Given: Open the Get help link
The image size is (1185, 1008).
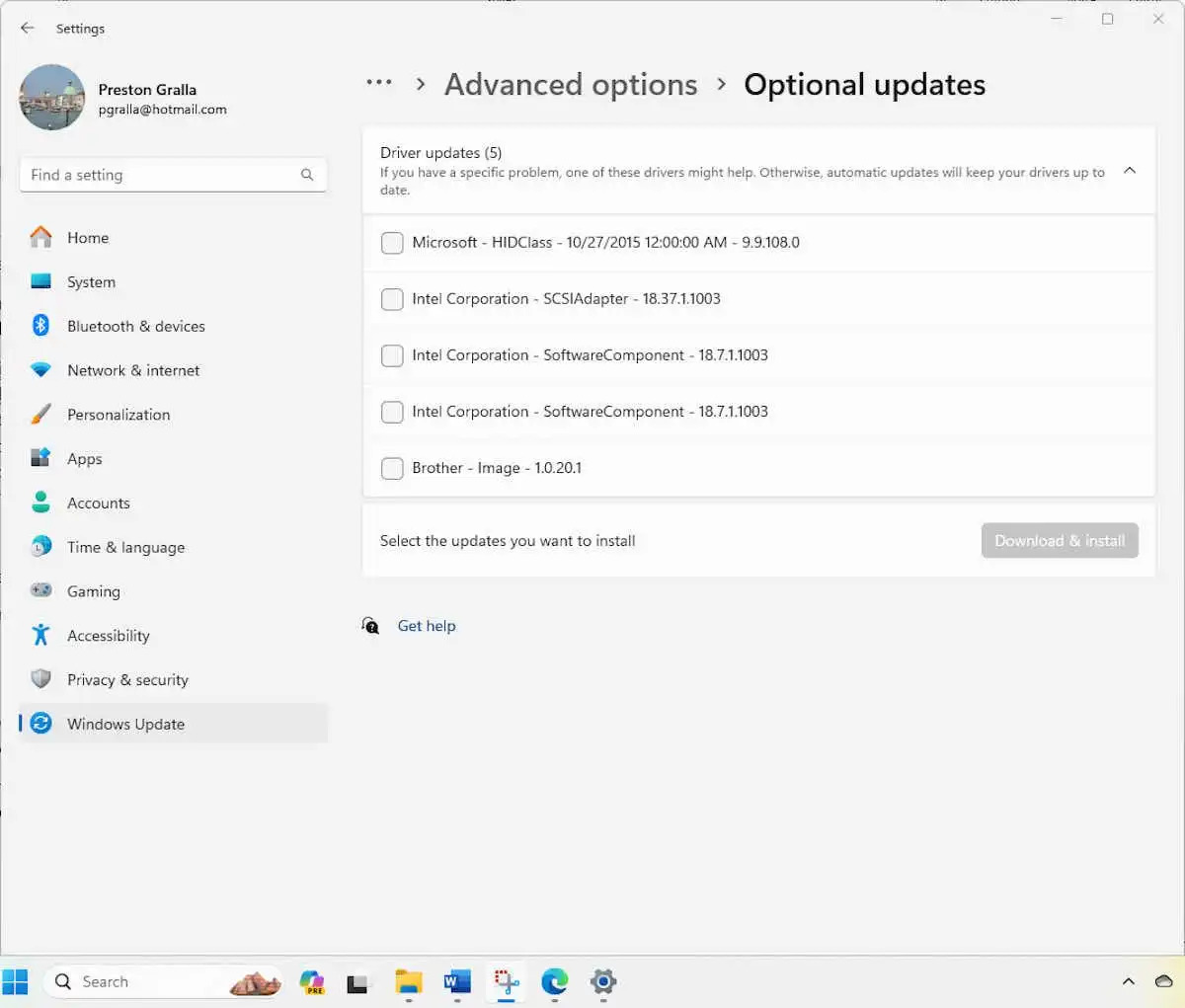Looking at the screenshot, I should [x=427, y=626].
